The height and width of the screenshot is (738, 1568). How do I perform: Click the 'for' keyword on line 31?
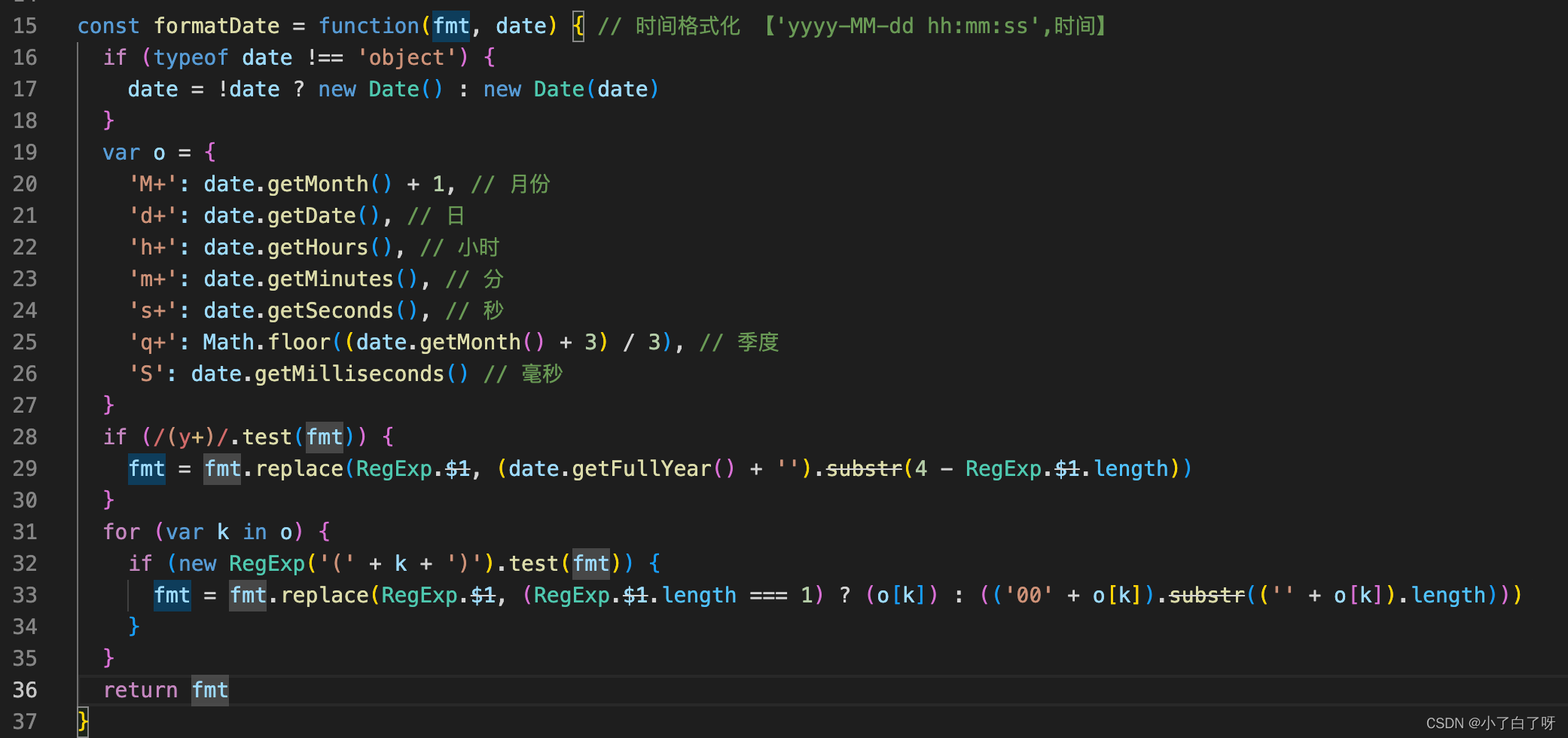(x=122, y=532)
